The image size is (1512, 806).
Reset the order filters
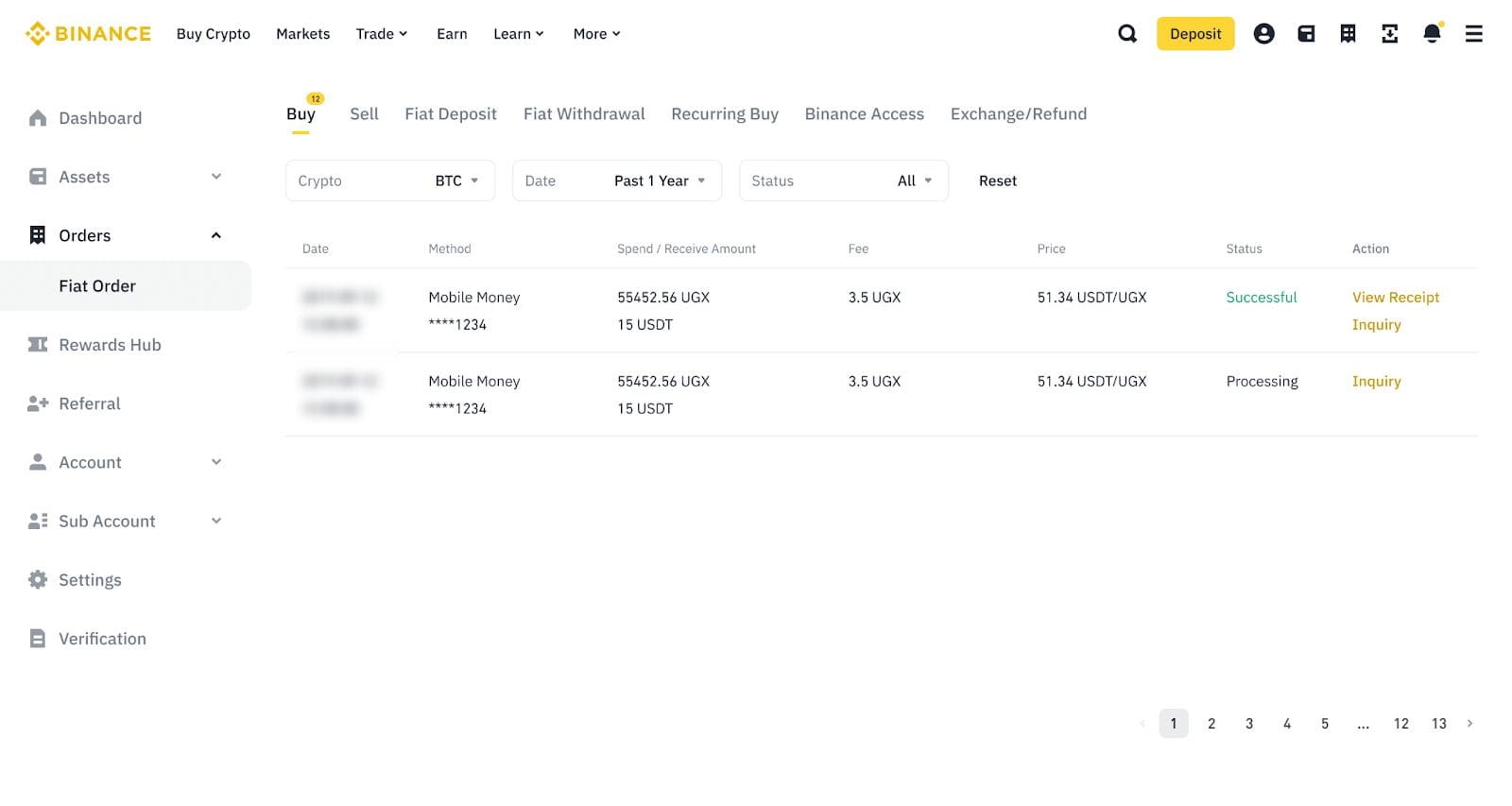997,180
